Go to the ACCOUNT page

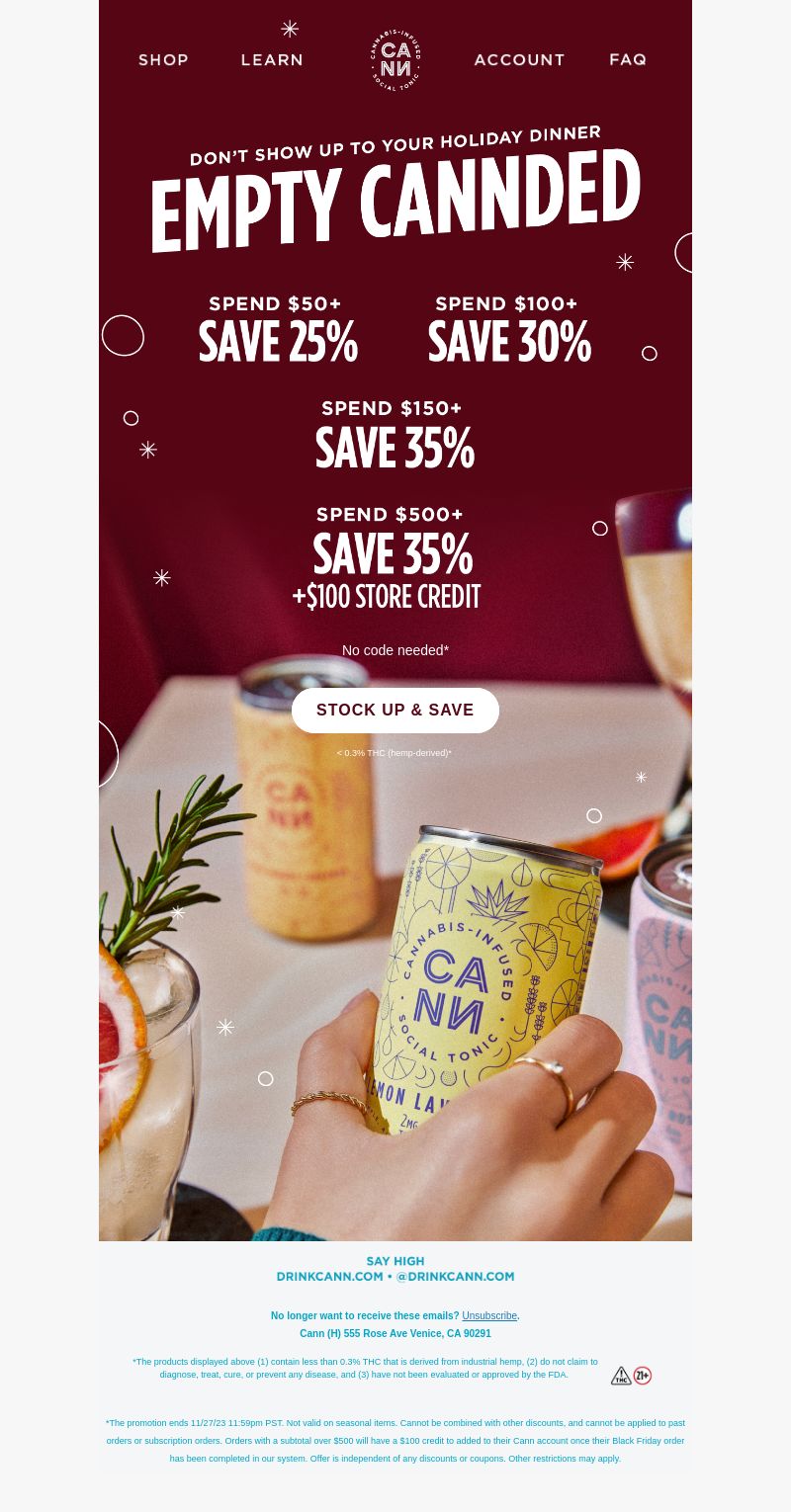point(519,60)
